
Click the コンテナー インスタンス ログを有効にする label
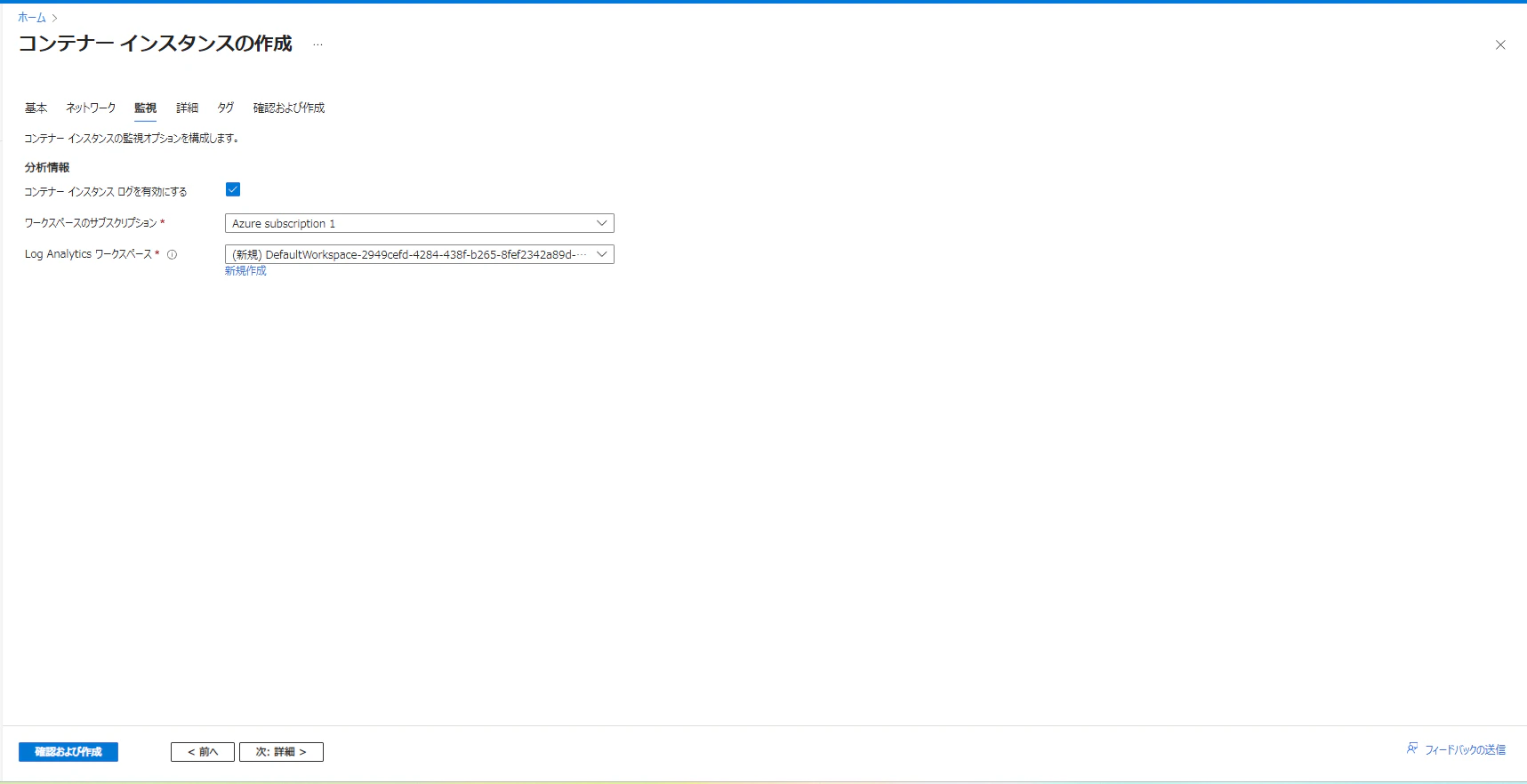tap(106, 192)
